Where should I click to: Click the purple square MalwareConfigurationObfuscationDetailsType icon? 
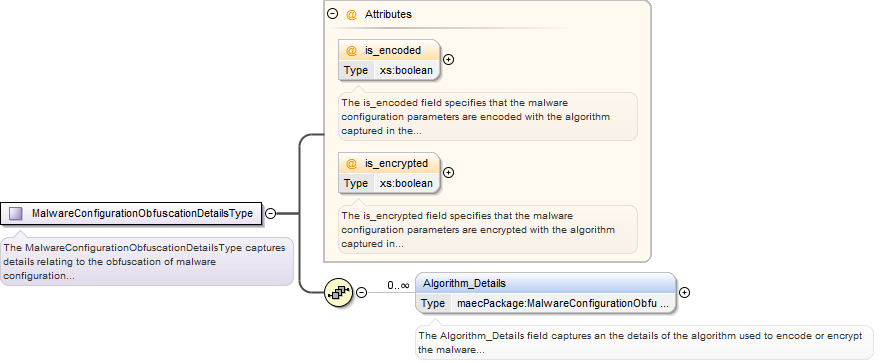pyautogui.click(x=16, y=214)
